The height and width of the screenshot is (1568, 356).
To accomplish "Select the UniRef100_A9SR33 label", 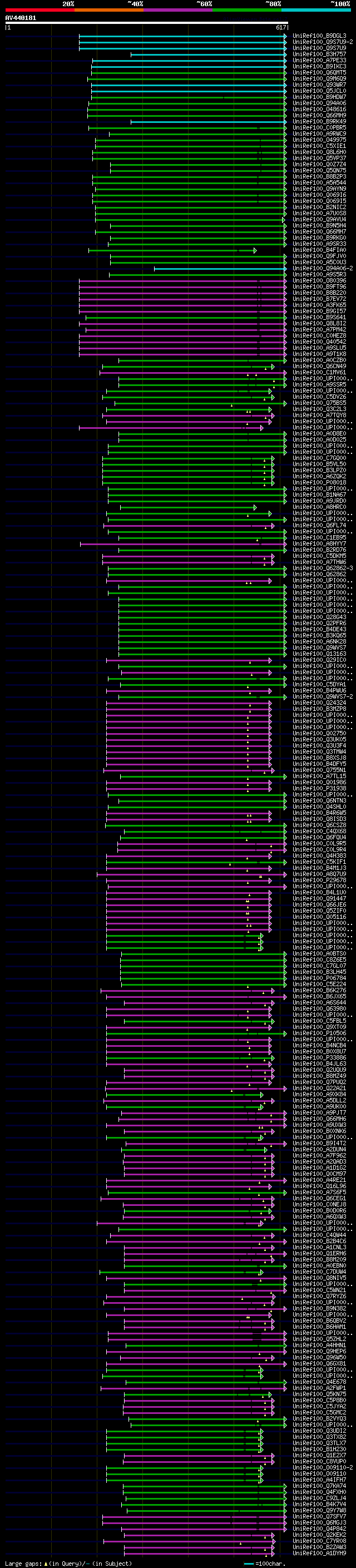I will (x=319, y=244).
